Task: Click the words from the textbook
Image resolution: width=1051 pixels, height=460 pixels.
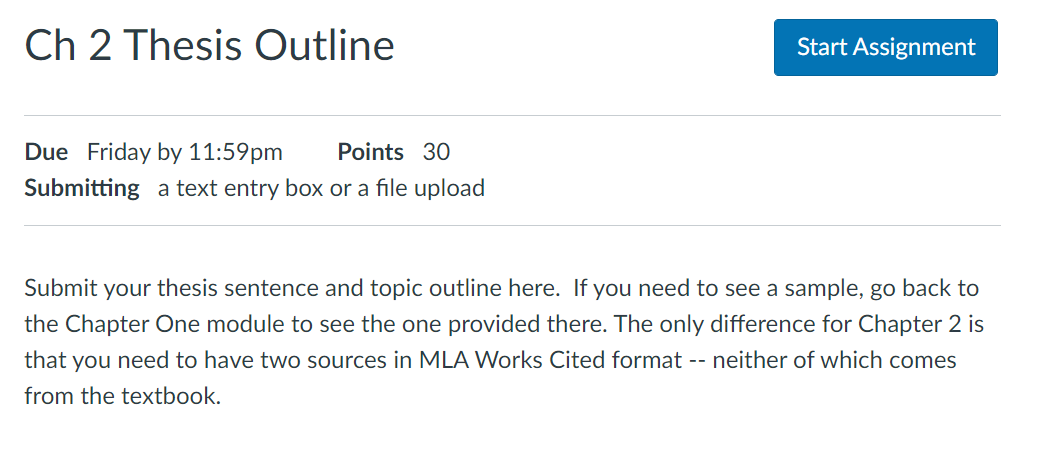Action: click(x=122, y=396)
